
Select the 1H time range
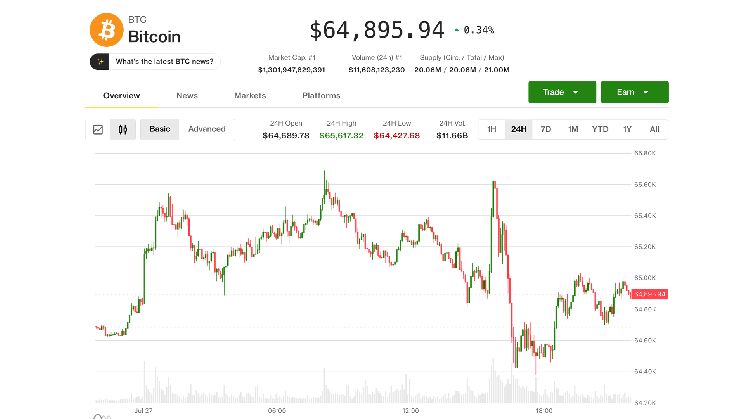492,129
